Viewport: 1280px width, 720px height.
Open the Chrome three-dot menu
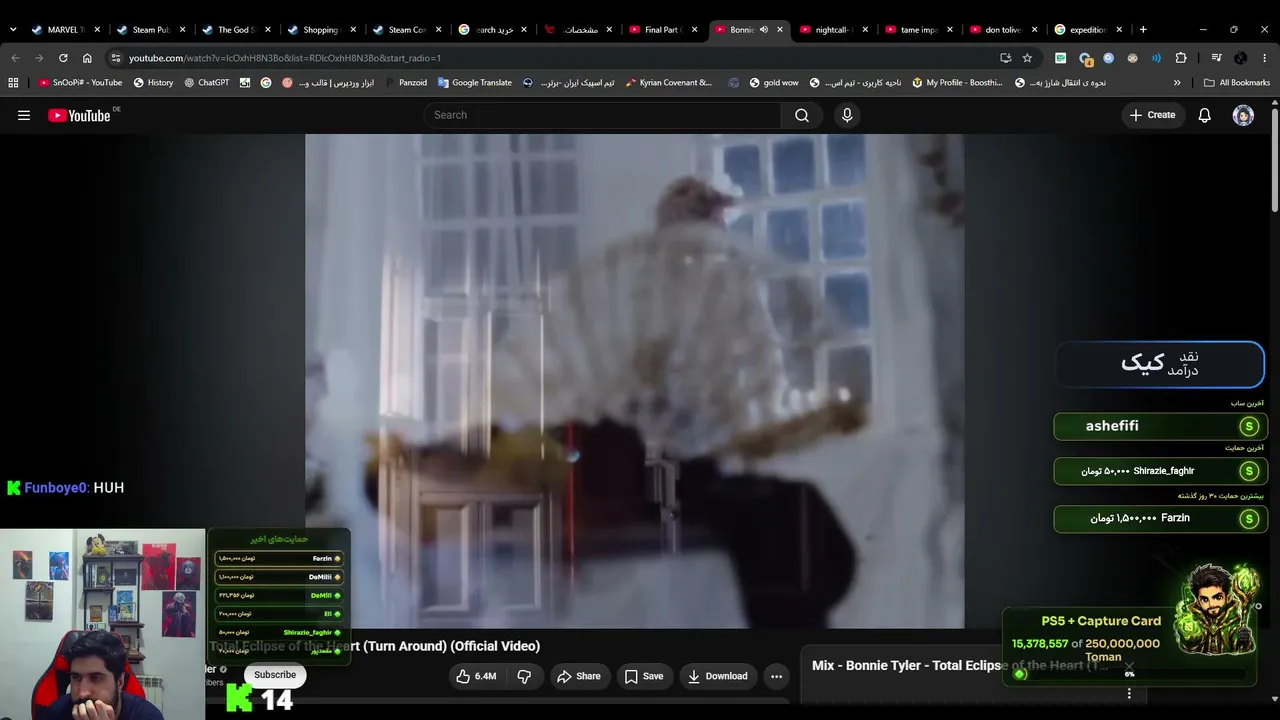coord(1265,58)
